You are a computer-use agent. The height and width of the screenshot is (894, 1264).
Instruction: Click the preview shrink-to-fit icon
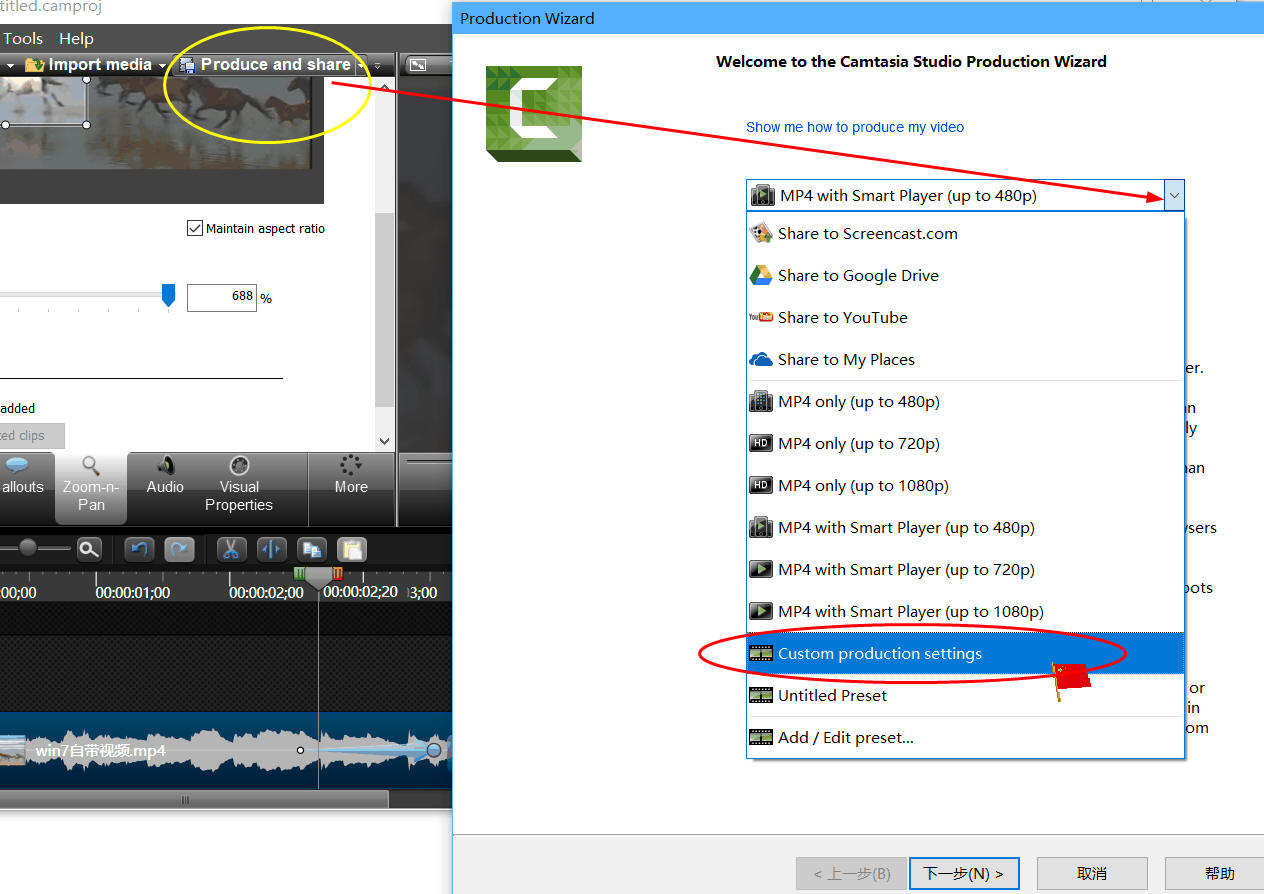418,65
